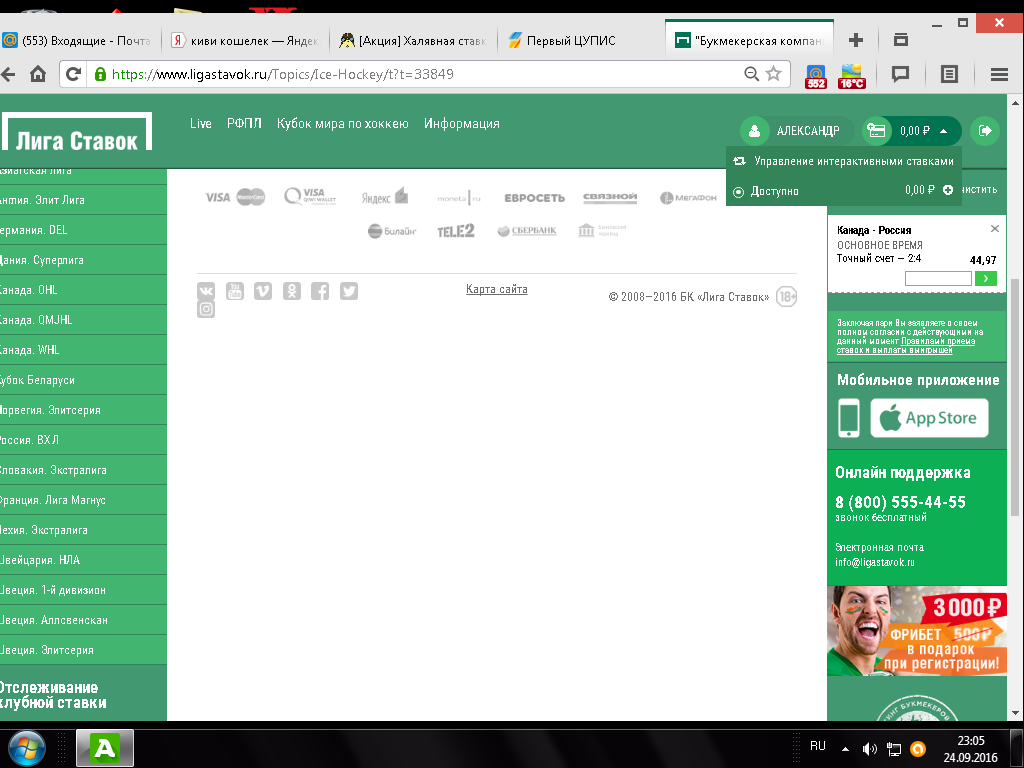1024x768 pixels.
Task: Open Кубок мира по хоккею menu
Action: click(342, 123)
